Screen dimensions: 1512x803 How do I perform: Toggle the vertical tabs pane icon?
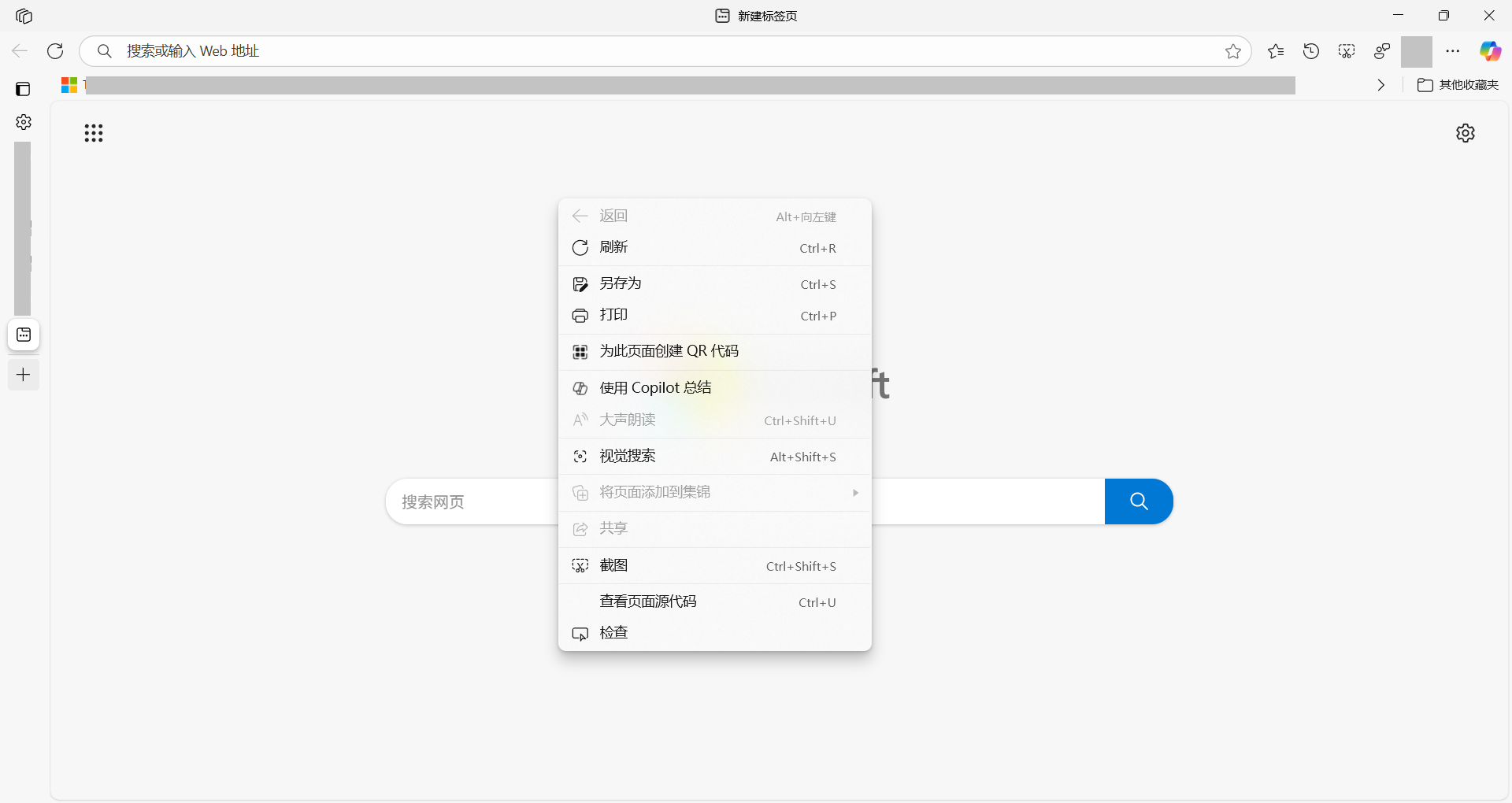(x=24, y=89)
